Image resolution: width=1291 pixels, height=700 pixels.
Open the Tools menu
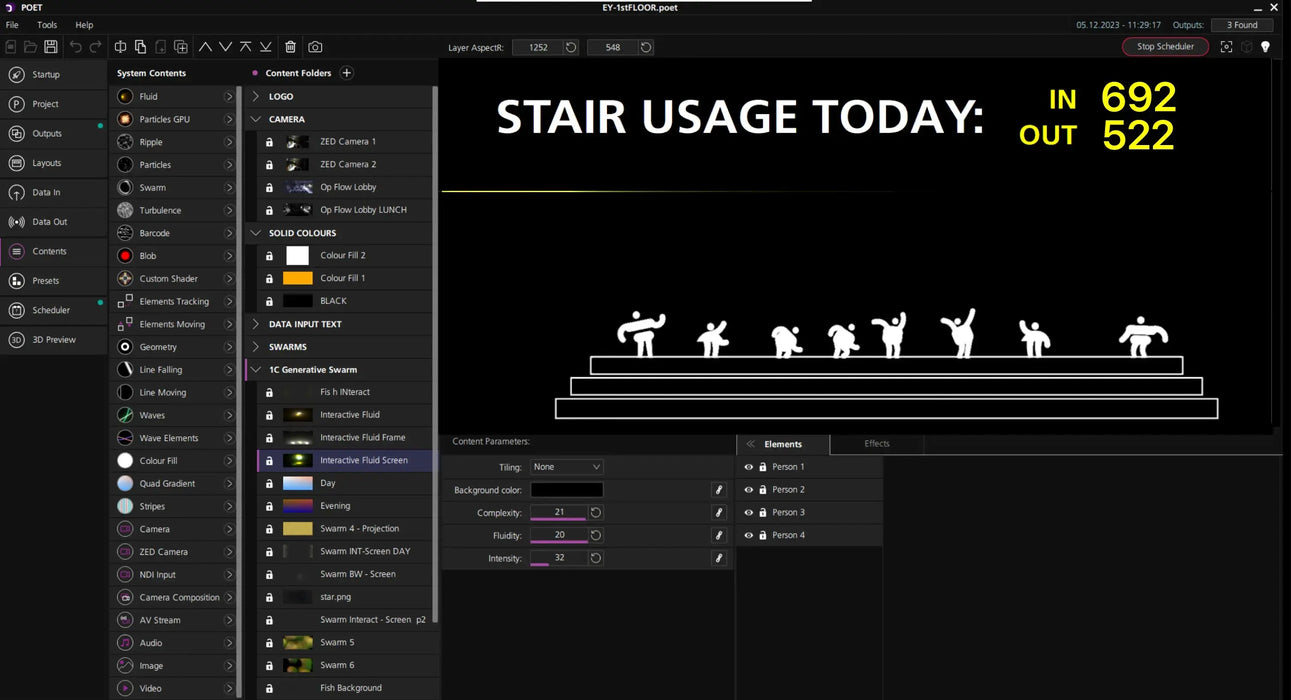[x=47, y=25]
